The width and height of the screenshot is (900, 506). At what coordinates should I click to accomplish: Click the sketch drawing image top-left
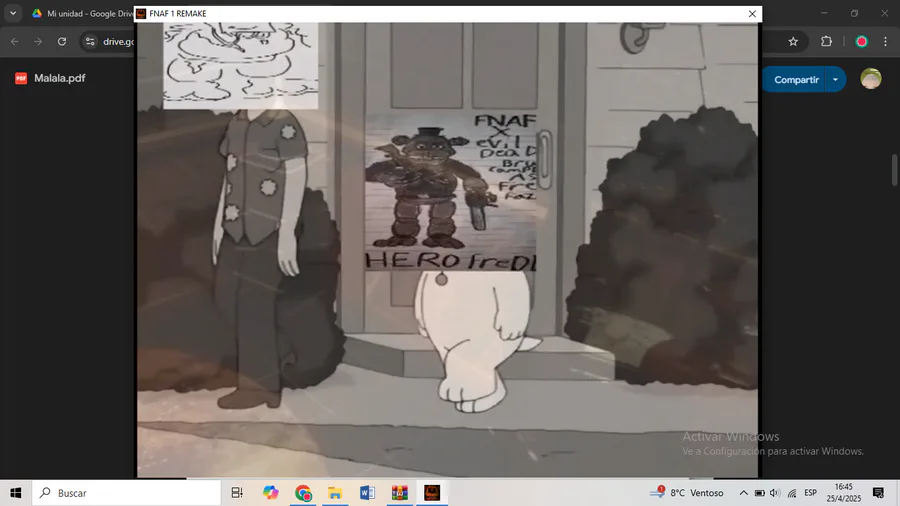tap(240, 65)
